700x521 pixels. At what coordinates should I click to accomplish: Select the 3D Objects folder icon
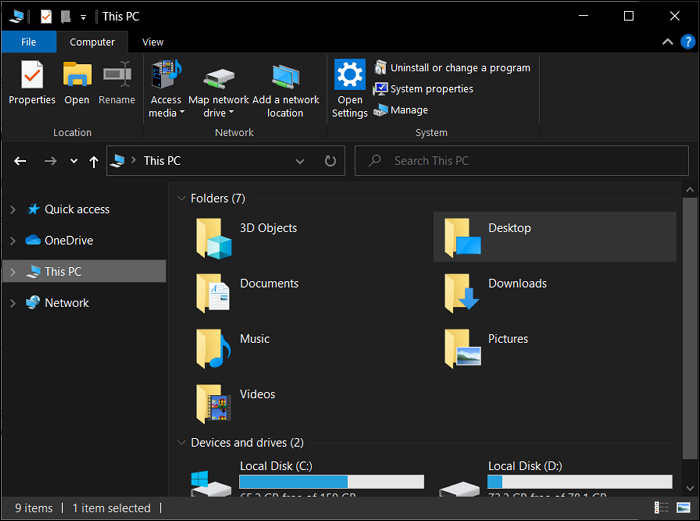click(x=213, y=238)
